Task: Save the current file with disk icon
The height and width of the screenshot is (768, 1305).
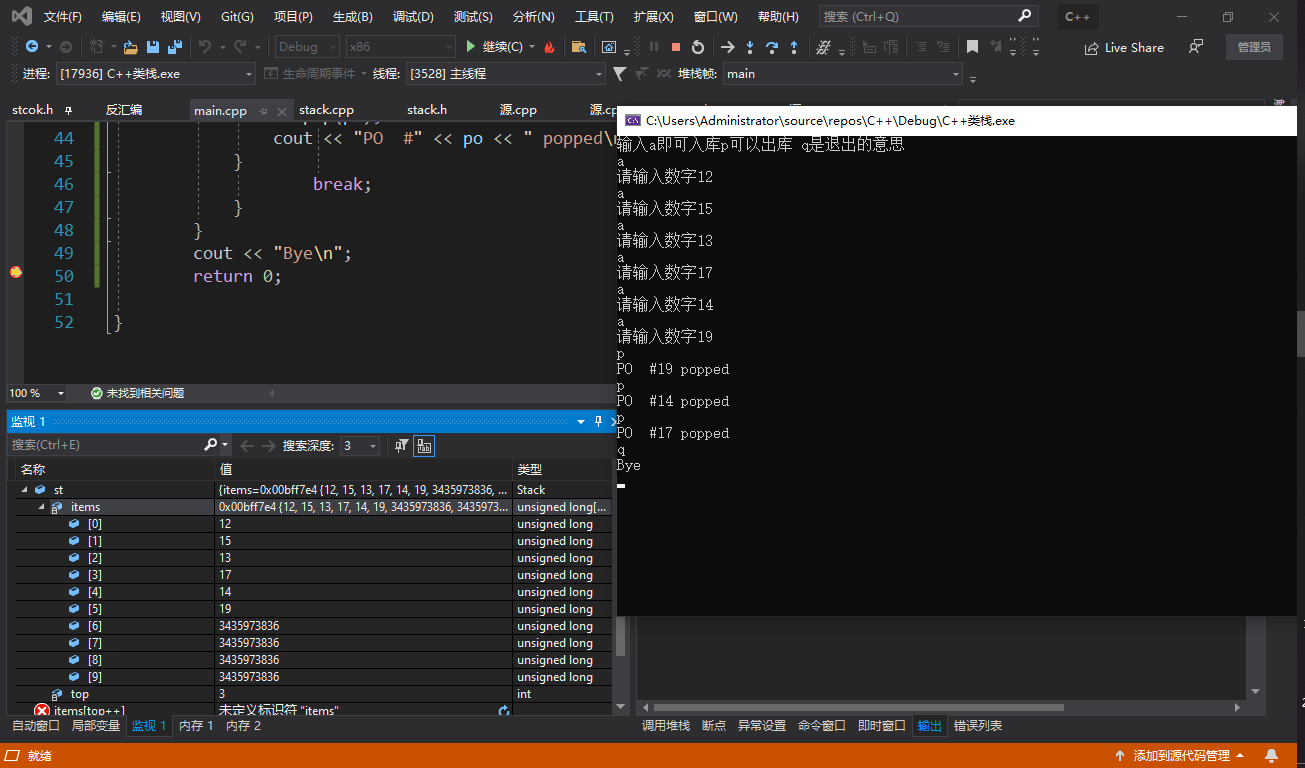Action: [153, 47]
